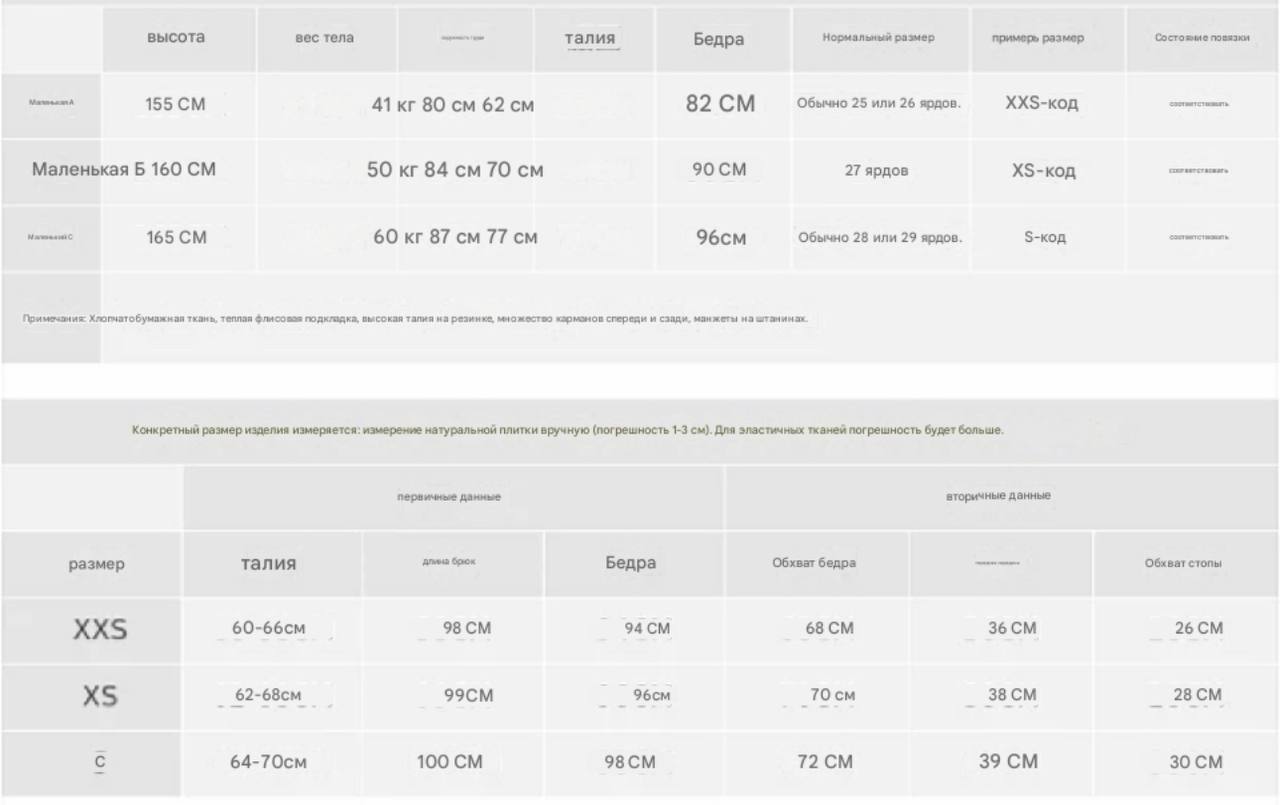The height and width of the screenshot is (805, 1280).
Task: Click the первичные данные header
Action: 449,497
